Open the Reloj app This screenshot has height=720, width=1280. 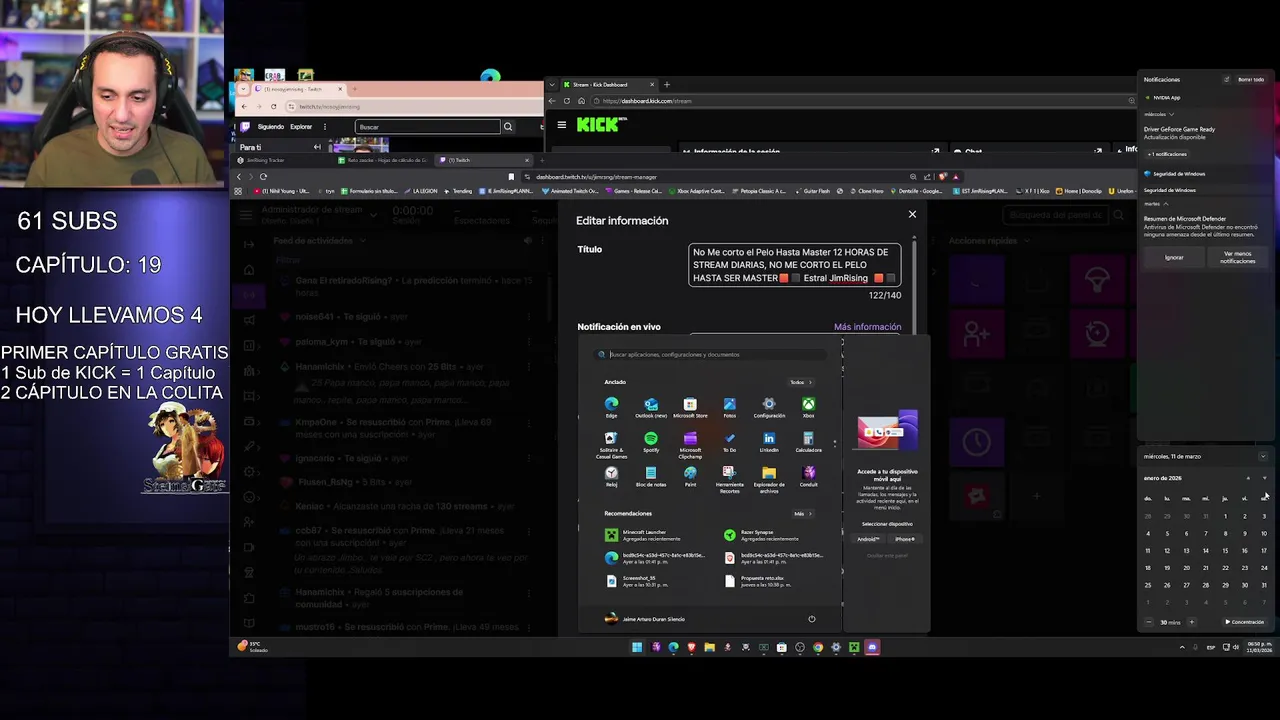[x=611, y=476]
